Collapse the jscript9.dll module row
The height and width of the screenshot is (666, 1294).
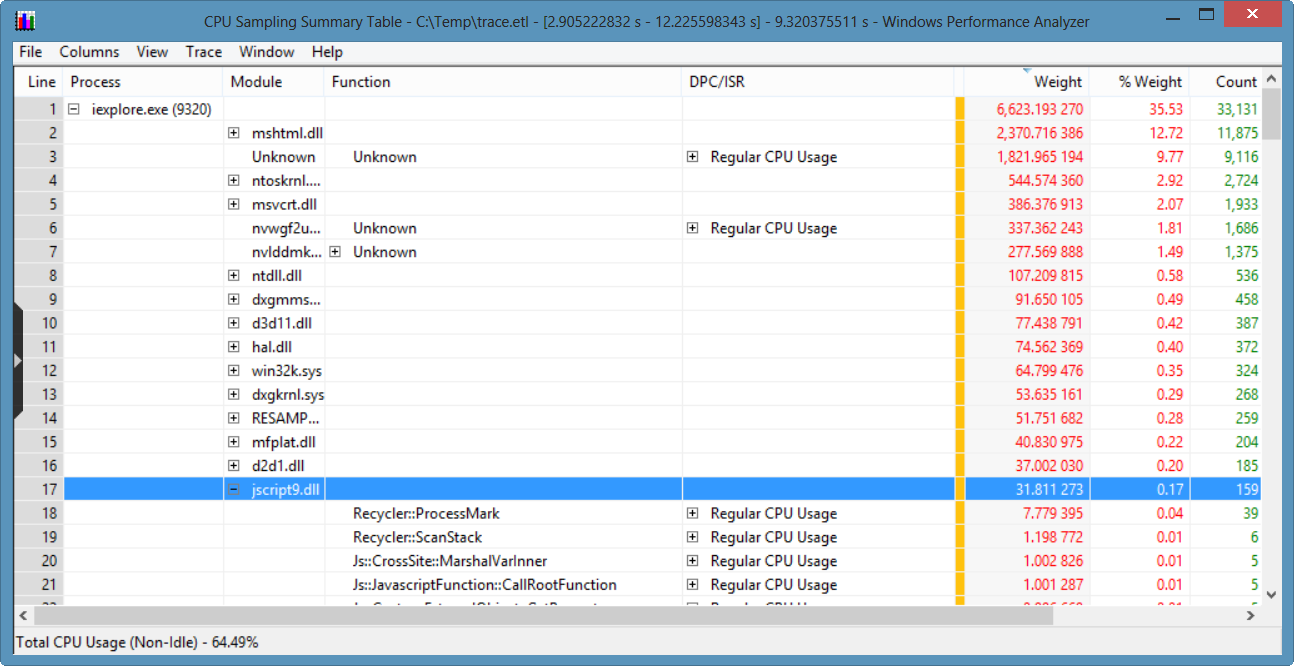234,490
